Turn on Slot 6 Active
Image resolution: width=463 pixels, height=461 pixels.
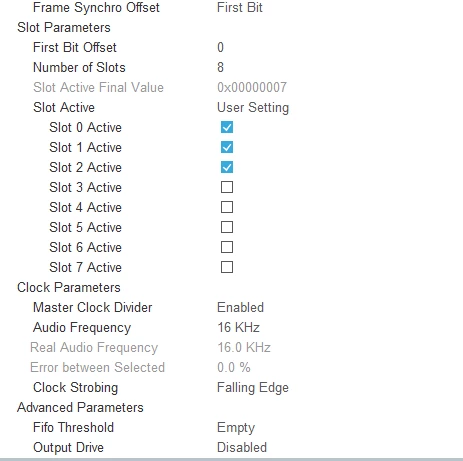pyautogui.click(x=227, y=247)
